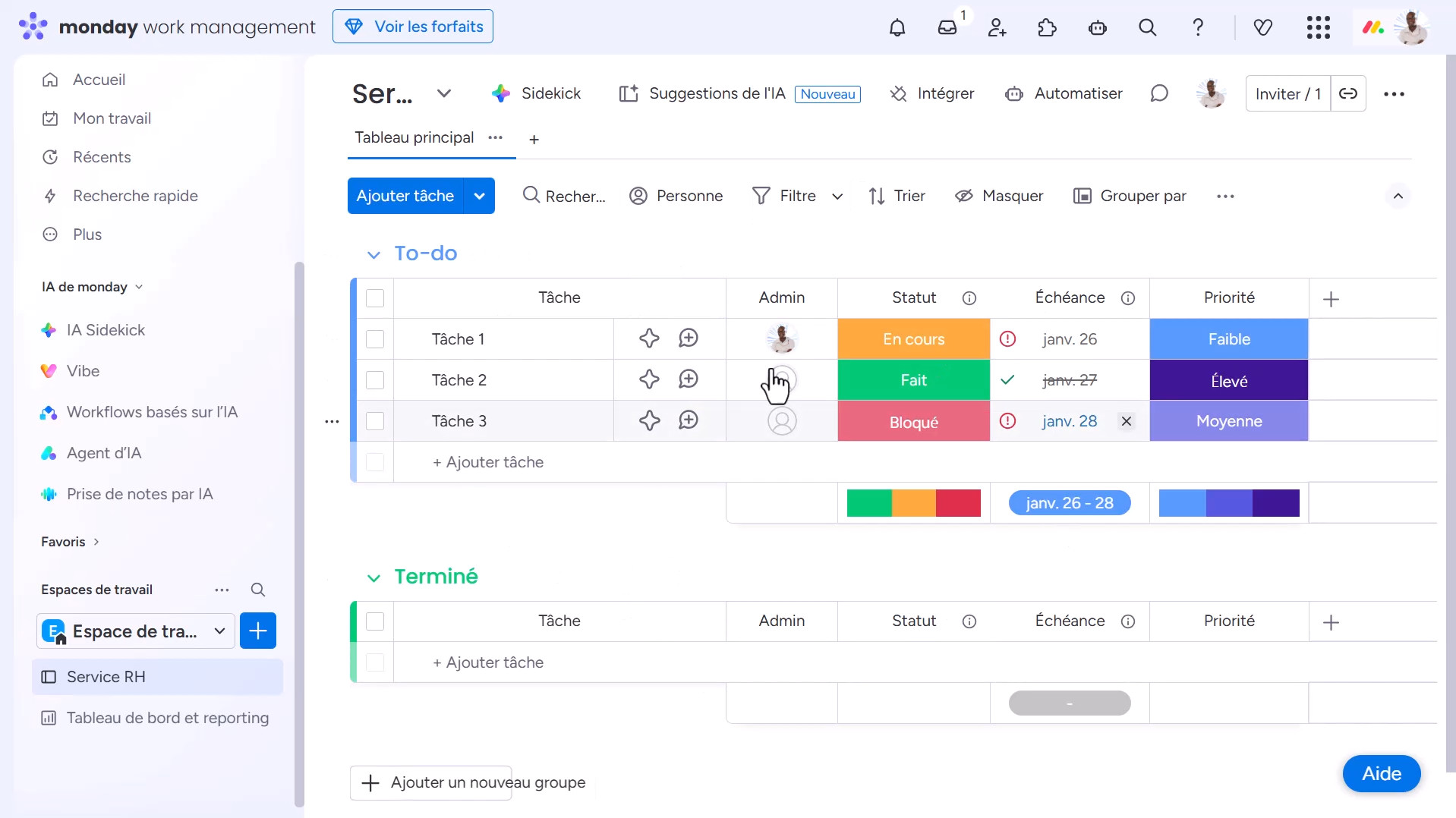Open the board discussion bubble icon
The height and width of the screenshot is (818, 1456).
1158,93
